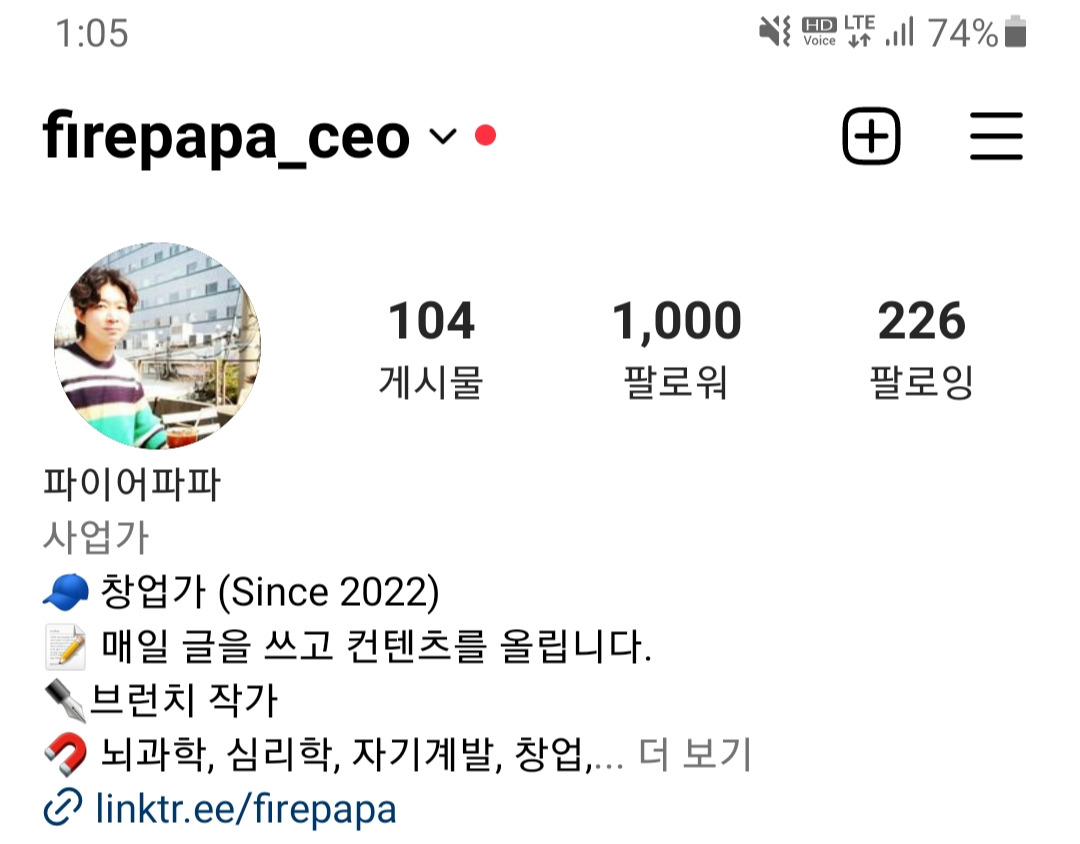Image resolution: width=1080 pixels, height=844 pixels.
Task: Tap the circular profile picture
Action: (x=157, y=345)
